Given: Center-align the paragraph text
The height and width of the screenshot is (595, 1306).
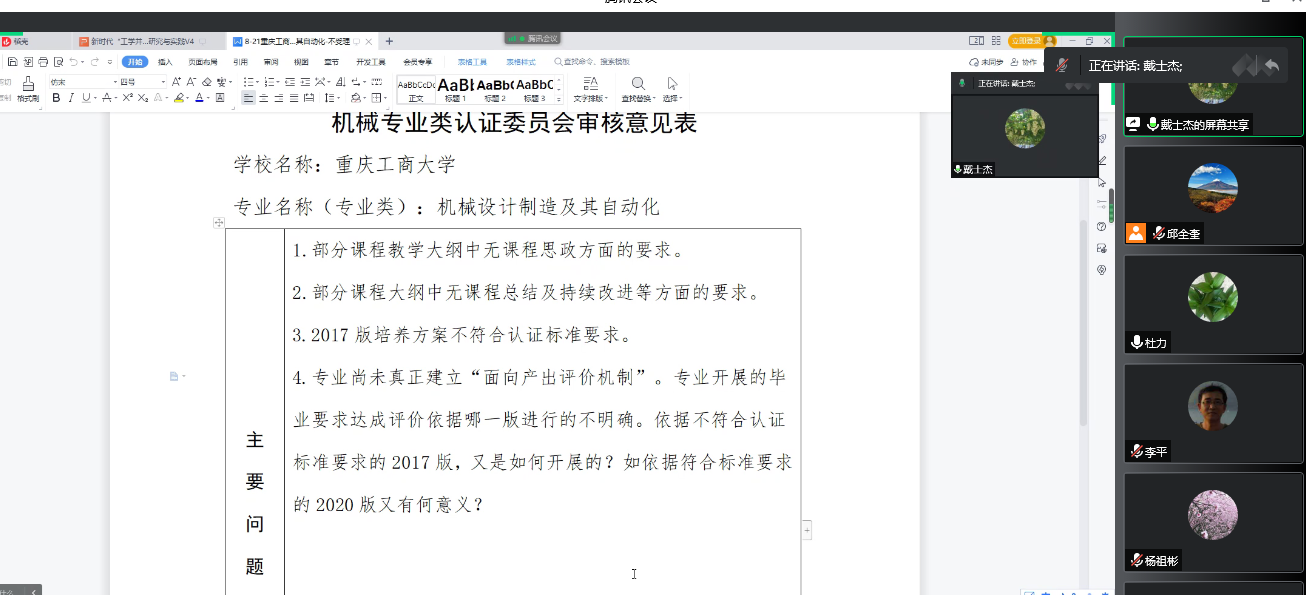Looking at the screenshot, I should (263, 98).
